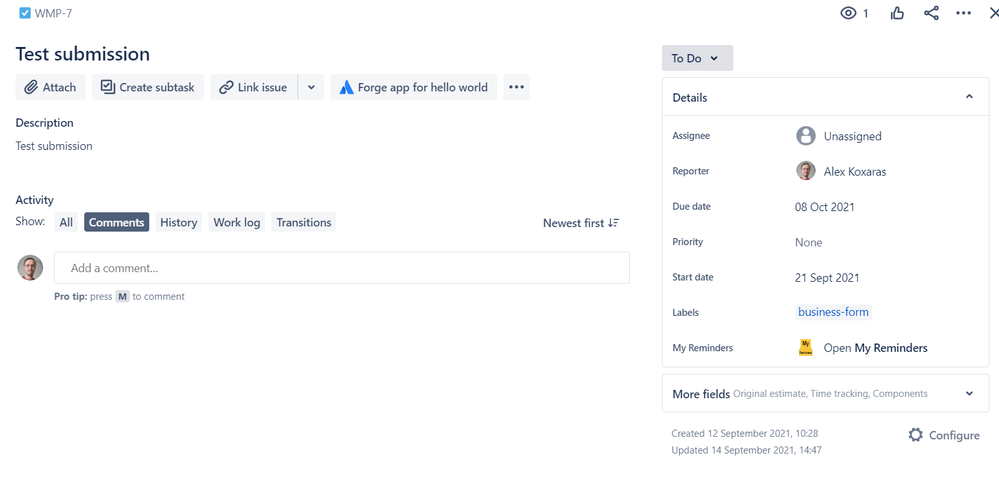
Task: Open the share issue icon
Action: [x=931, y=13]
